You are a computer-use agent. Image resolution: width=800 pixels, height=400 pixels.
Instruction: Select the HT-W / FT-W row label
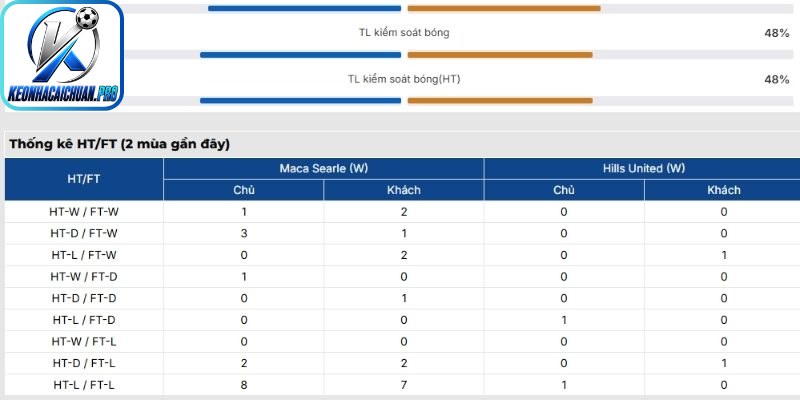pyautogui.click(x=84, y=212)
